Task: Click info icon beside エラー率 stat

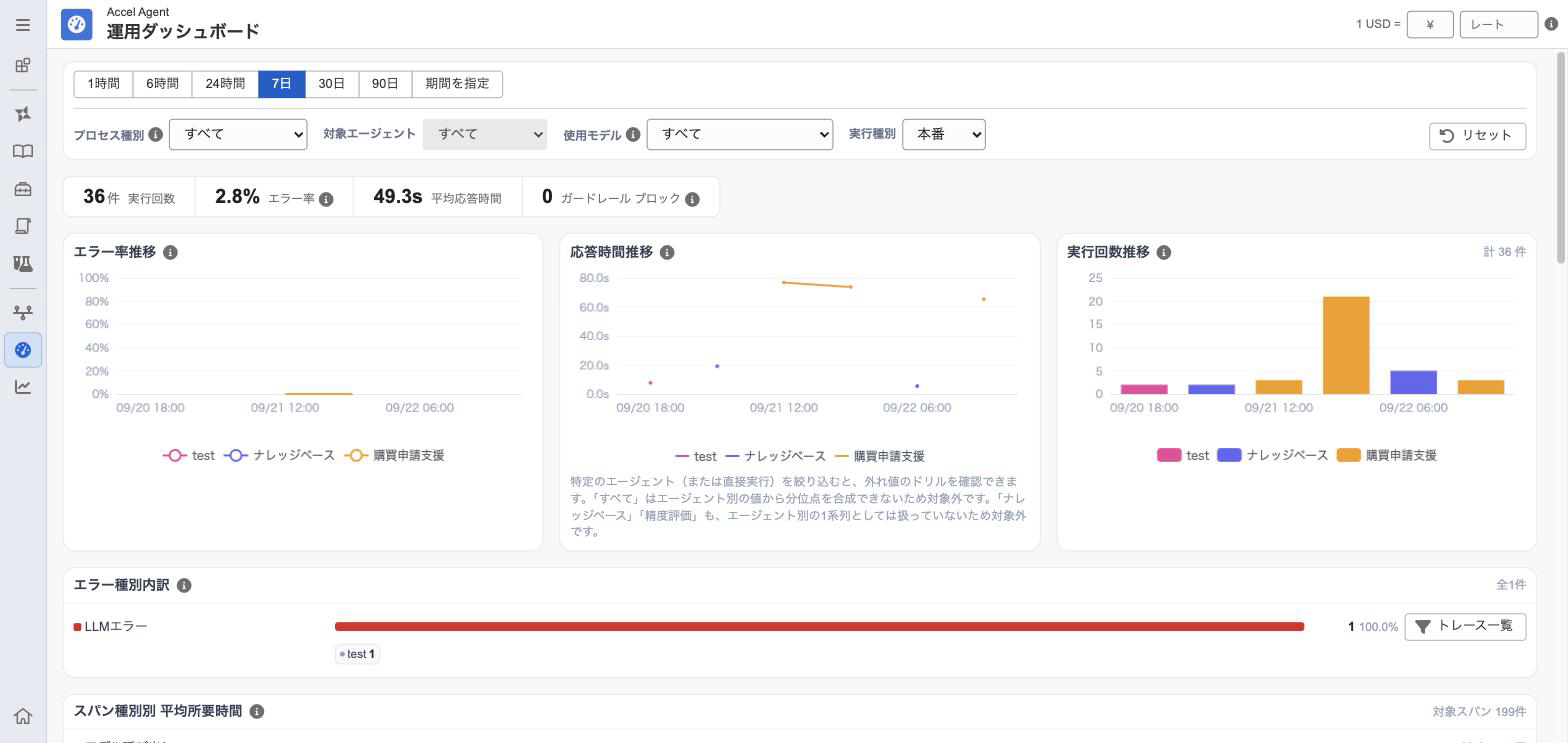Action: pyautogui.click(x=326, y=199)
